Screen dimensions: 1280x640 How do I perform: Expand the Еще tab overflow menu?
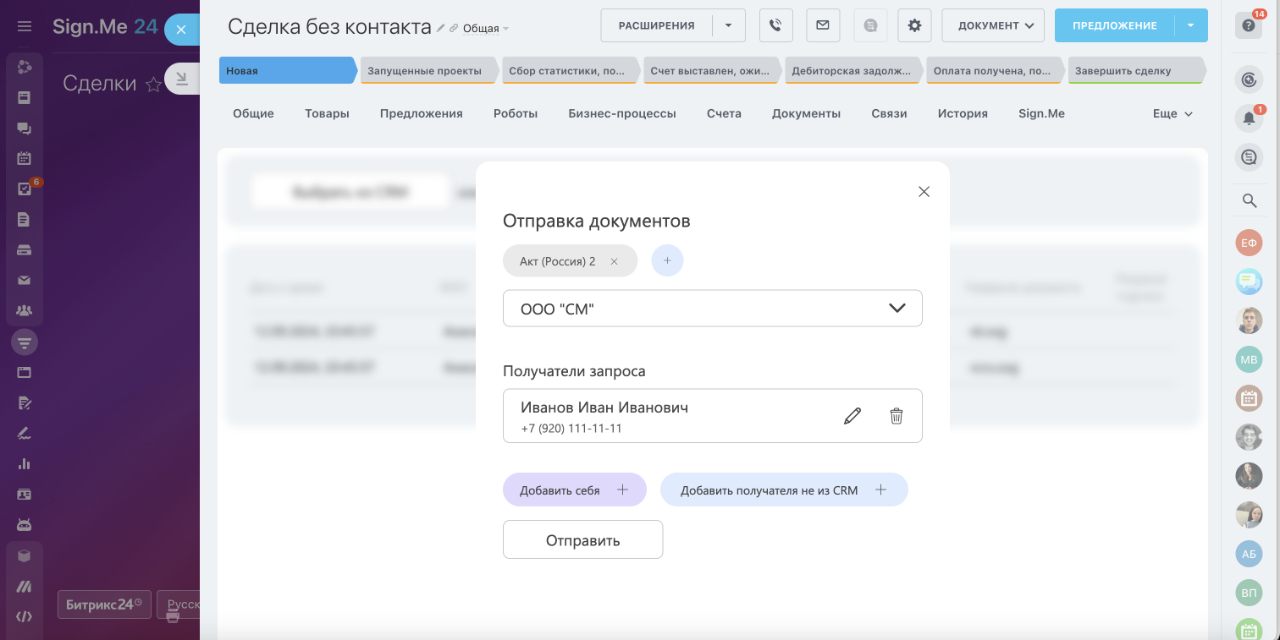1172,114
